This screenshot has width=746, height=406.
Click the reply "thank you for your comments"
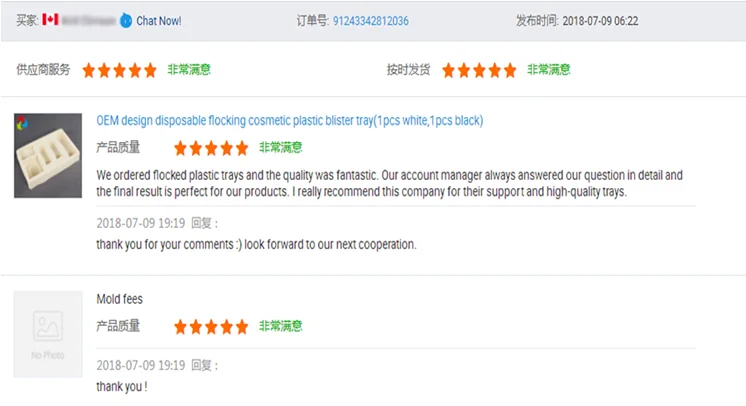[256, 244]
